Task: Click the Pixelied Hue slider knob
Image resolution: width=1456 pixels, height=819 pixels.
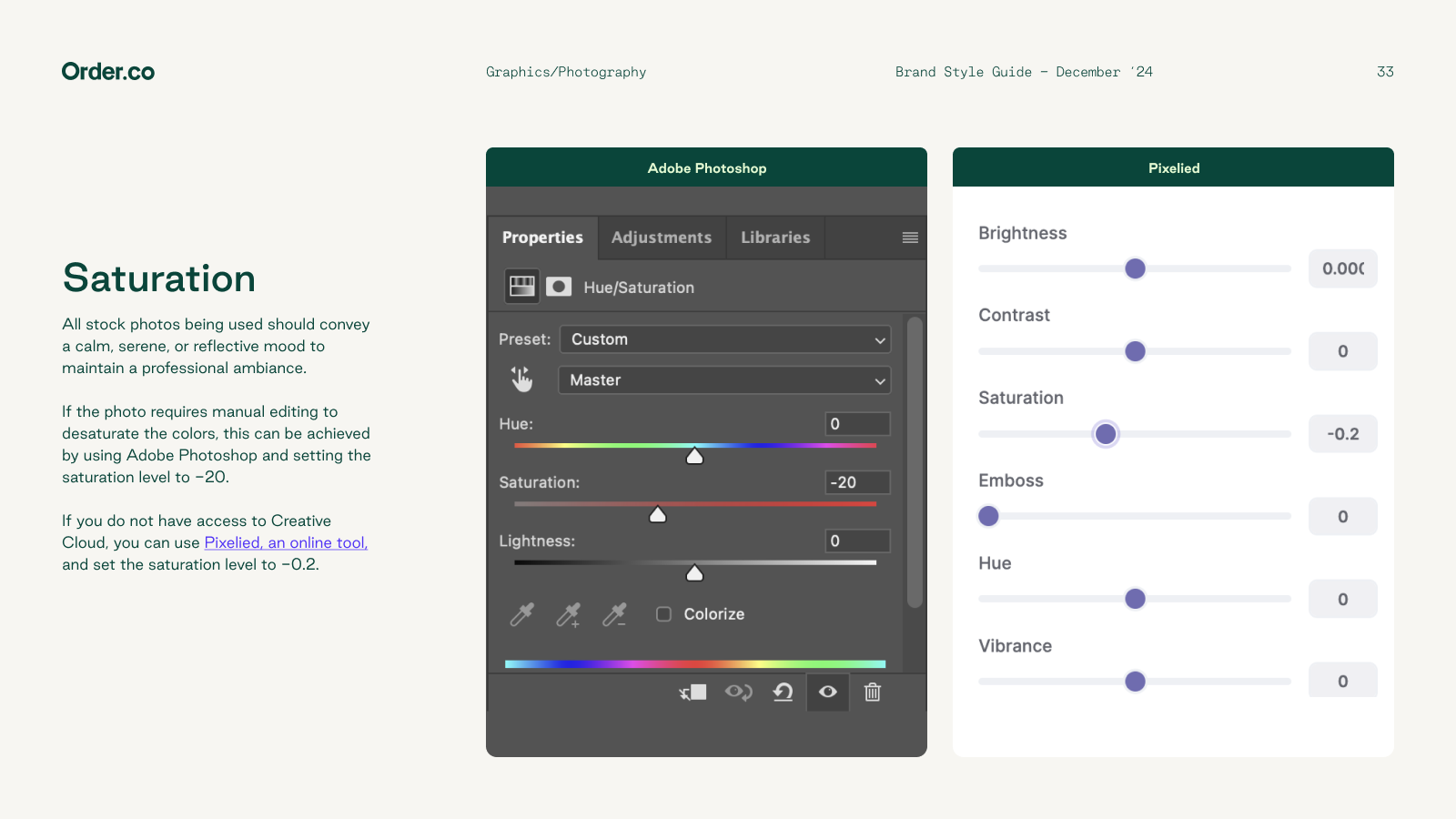Action: [x=1135, y=599]
